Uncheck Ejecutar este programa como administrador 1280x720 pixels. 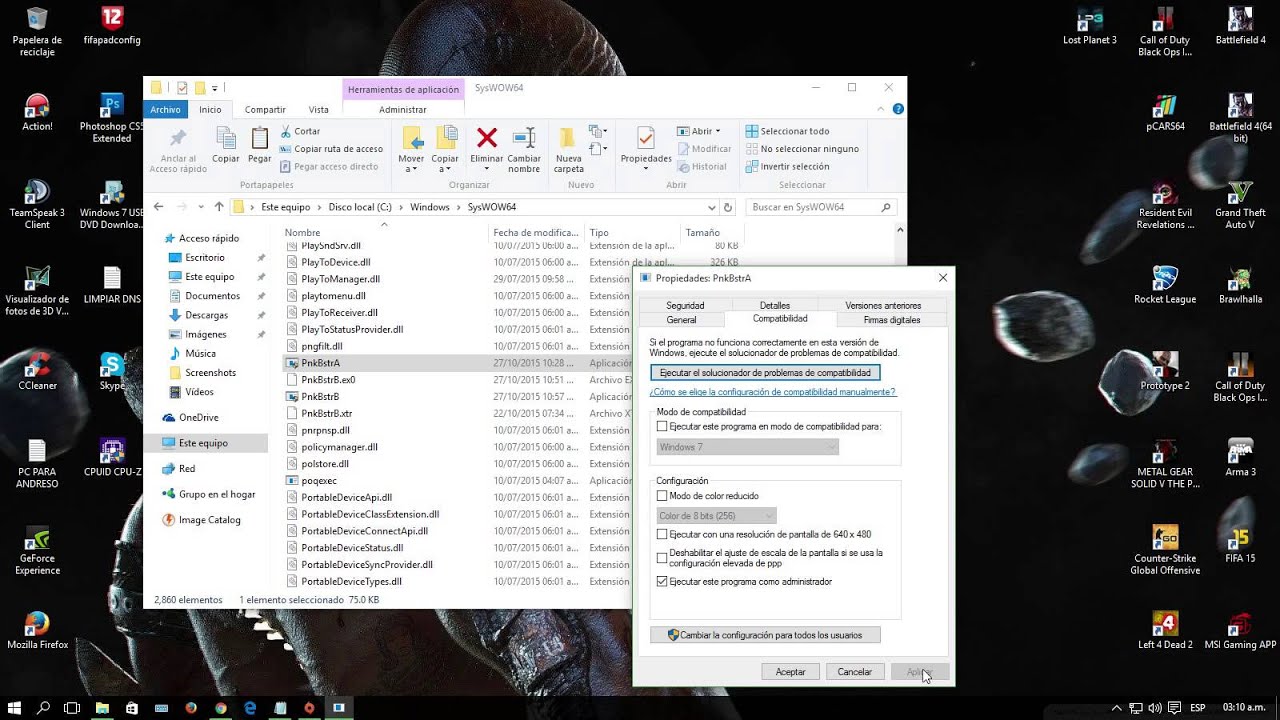[663, 581]
